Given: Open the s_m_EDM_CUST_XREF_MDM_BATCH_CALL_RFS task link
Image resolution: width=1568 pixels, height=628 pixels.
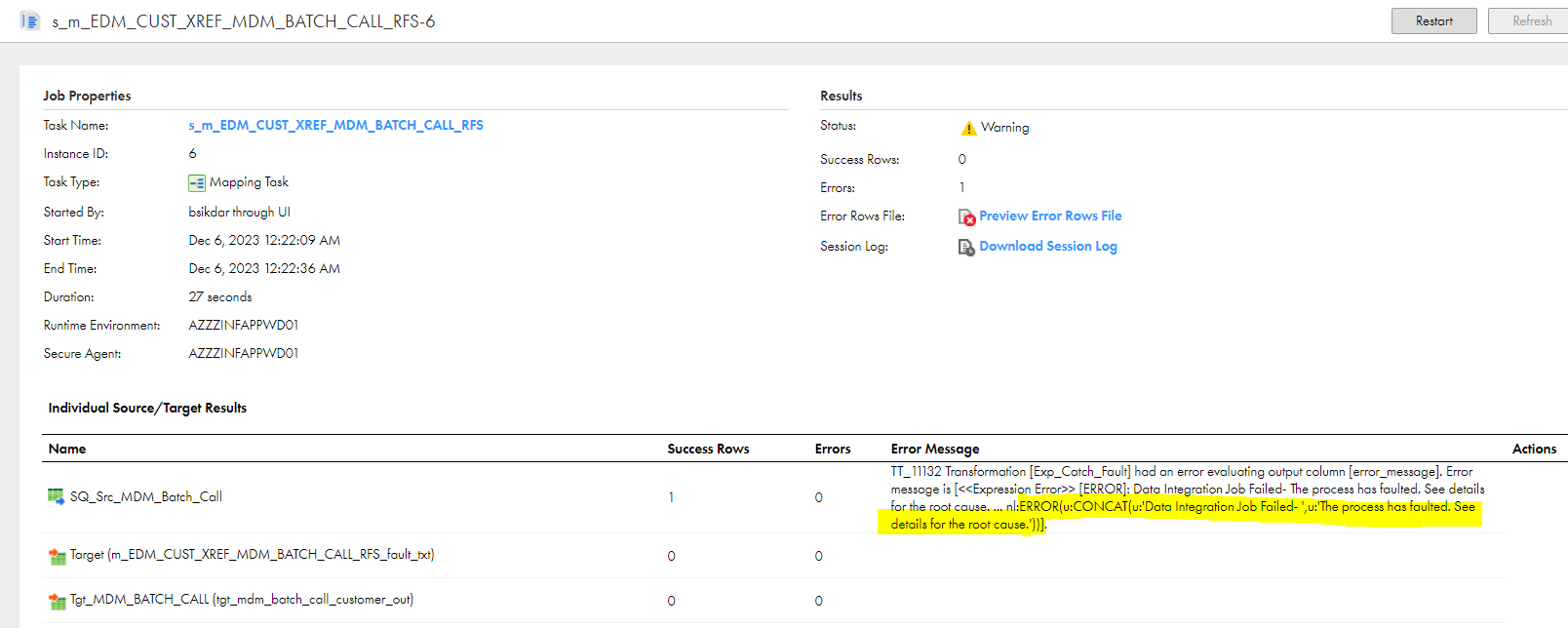Looking at the screenshot, I should coord(335,125).
